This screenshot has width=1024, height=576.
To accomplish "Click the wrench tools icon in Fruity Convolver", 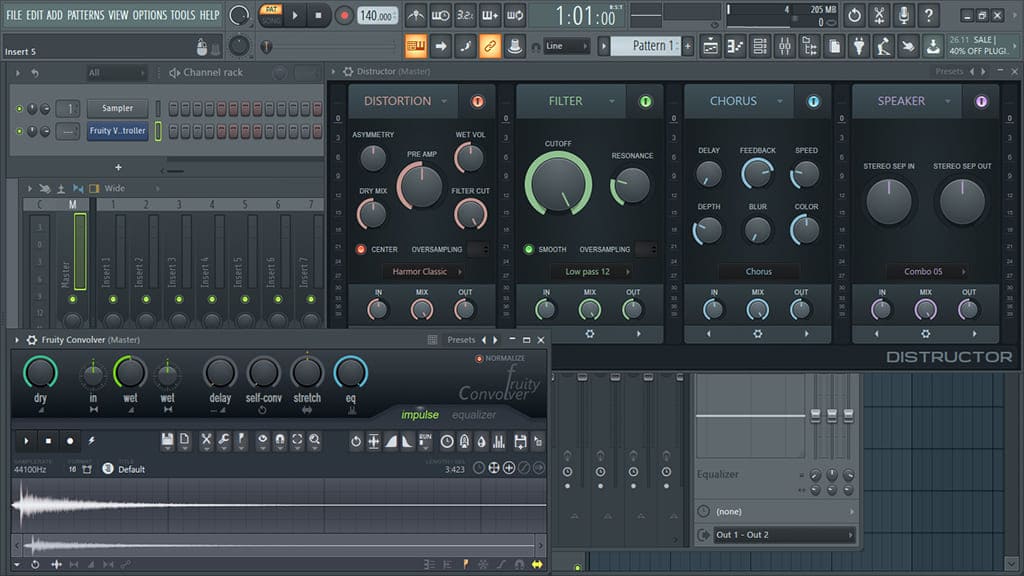I will 224,441.
